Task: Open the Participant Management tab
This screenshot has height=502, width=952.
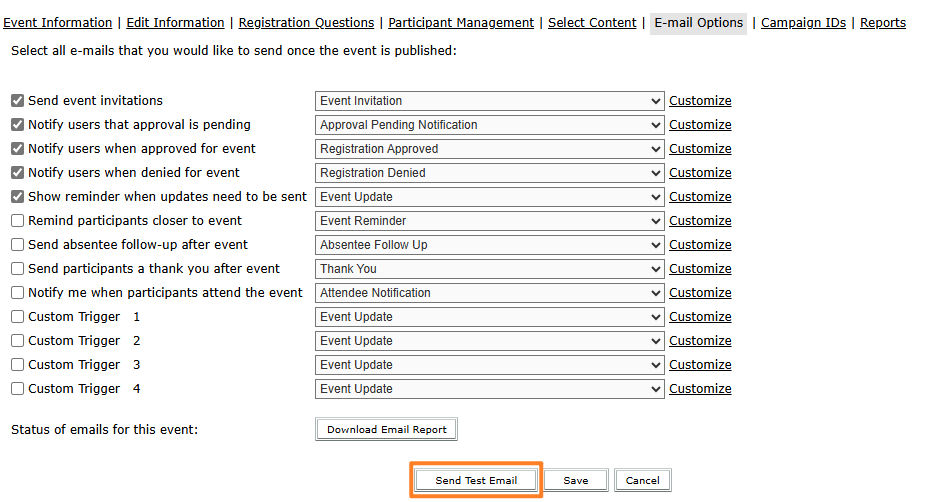Action: point(461,23)
